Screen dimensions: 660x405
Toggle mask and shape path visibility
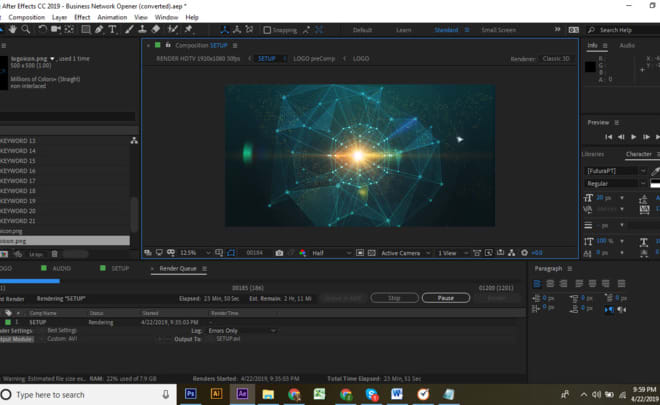coord(231,253)
